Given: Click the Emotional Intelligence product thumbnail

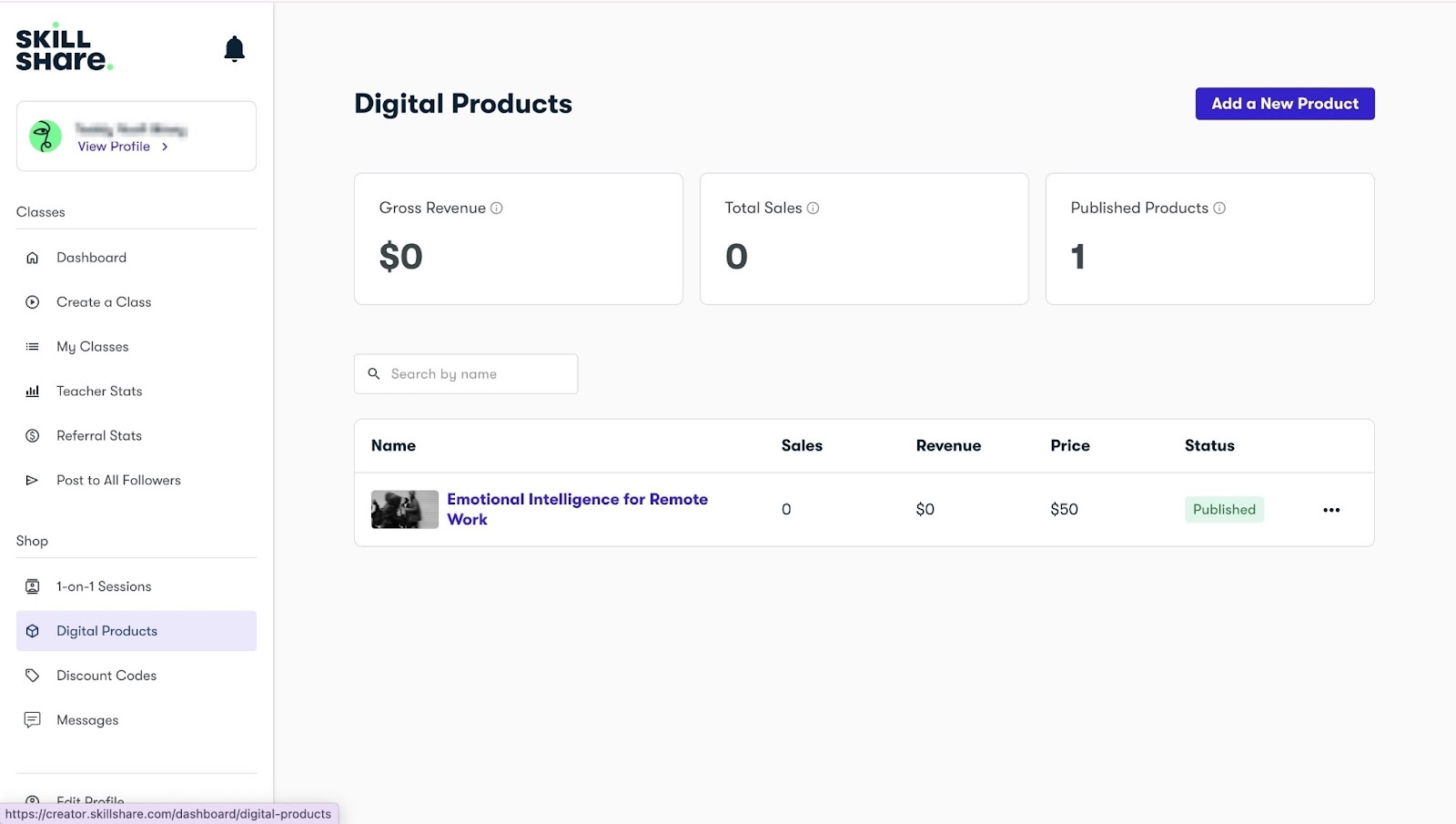Looking at the screenshot, I should pos(405,510).
